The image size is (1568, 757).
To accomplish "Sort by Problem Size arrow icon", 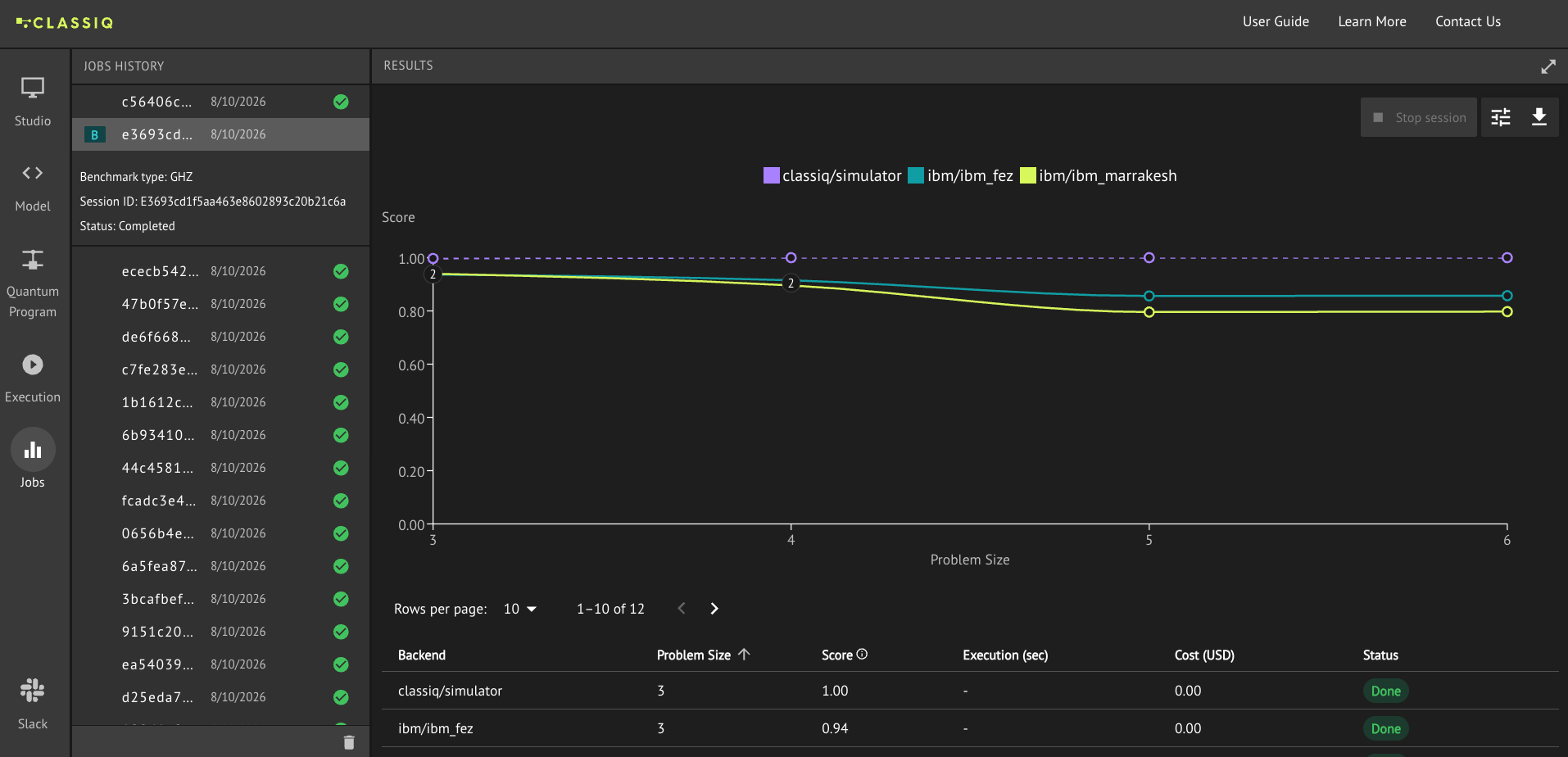I will pyautogui.click(x=744, y=654).
